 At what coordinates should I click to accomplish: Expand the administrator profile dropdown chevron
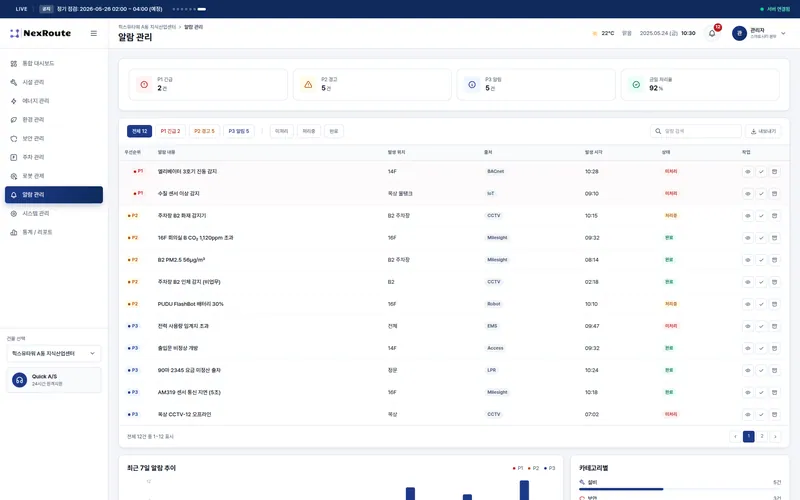[784, 33]
